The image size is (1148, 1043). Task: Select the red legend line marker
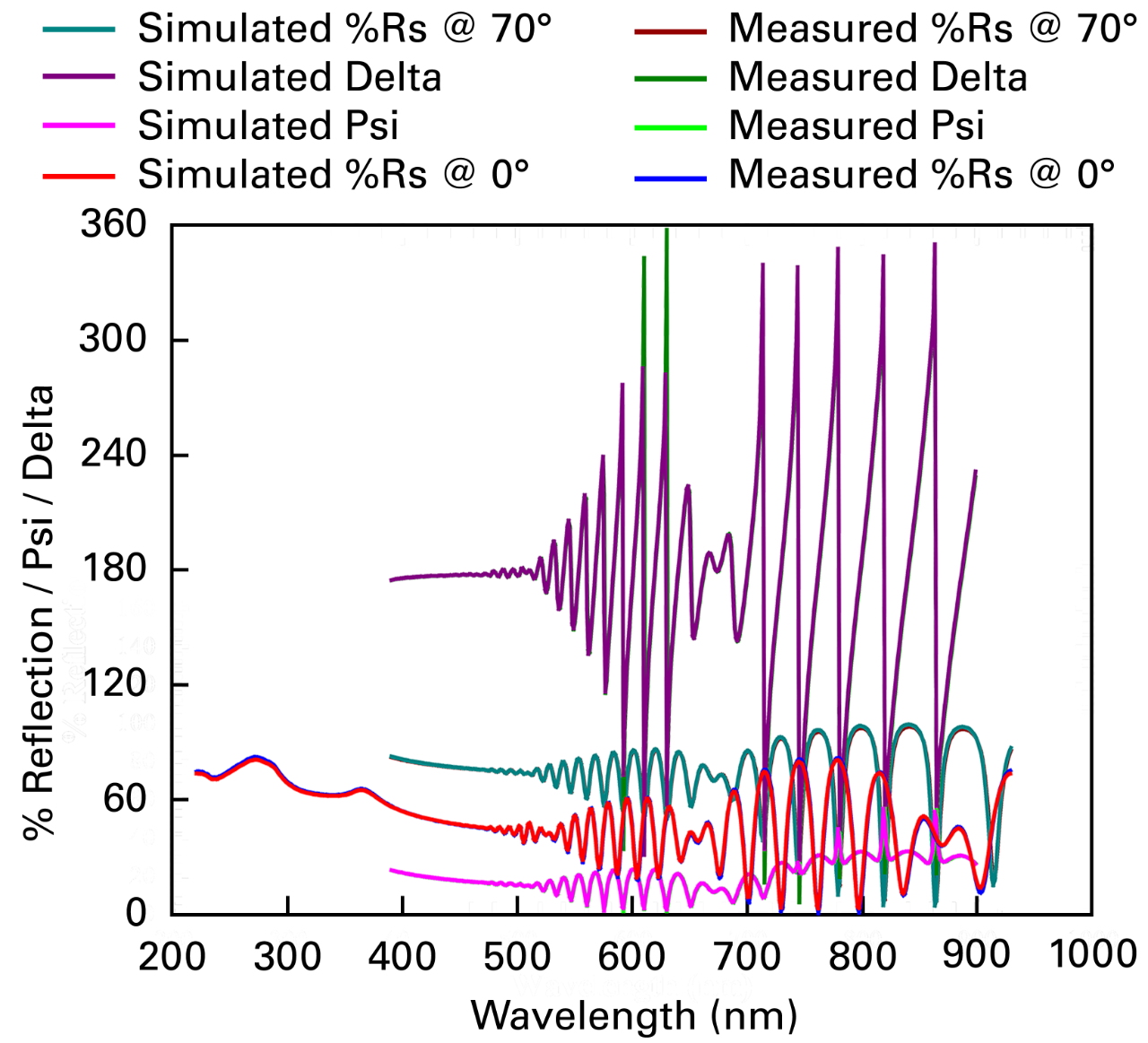coord(78,177)
